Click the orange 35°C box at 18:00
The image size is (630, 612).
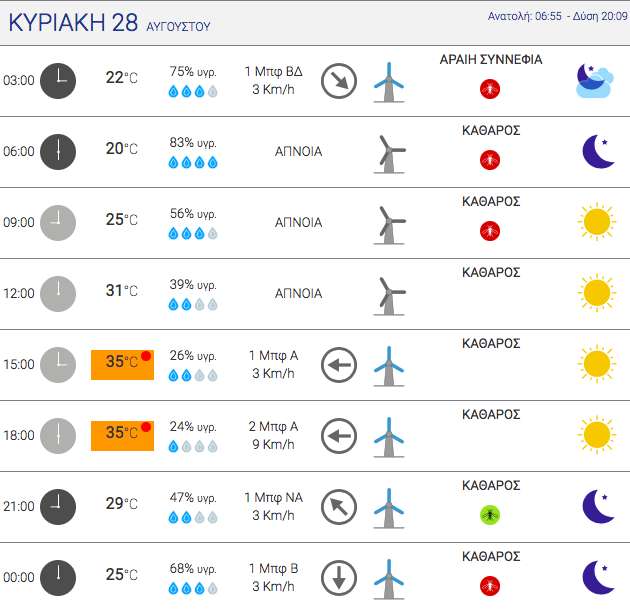(122, 436)
